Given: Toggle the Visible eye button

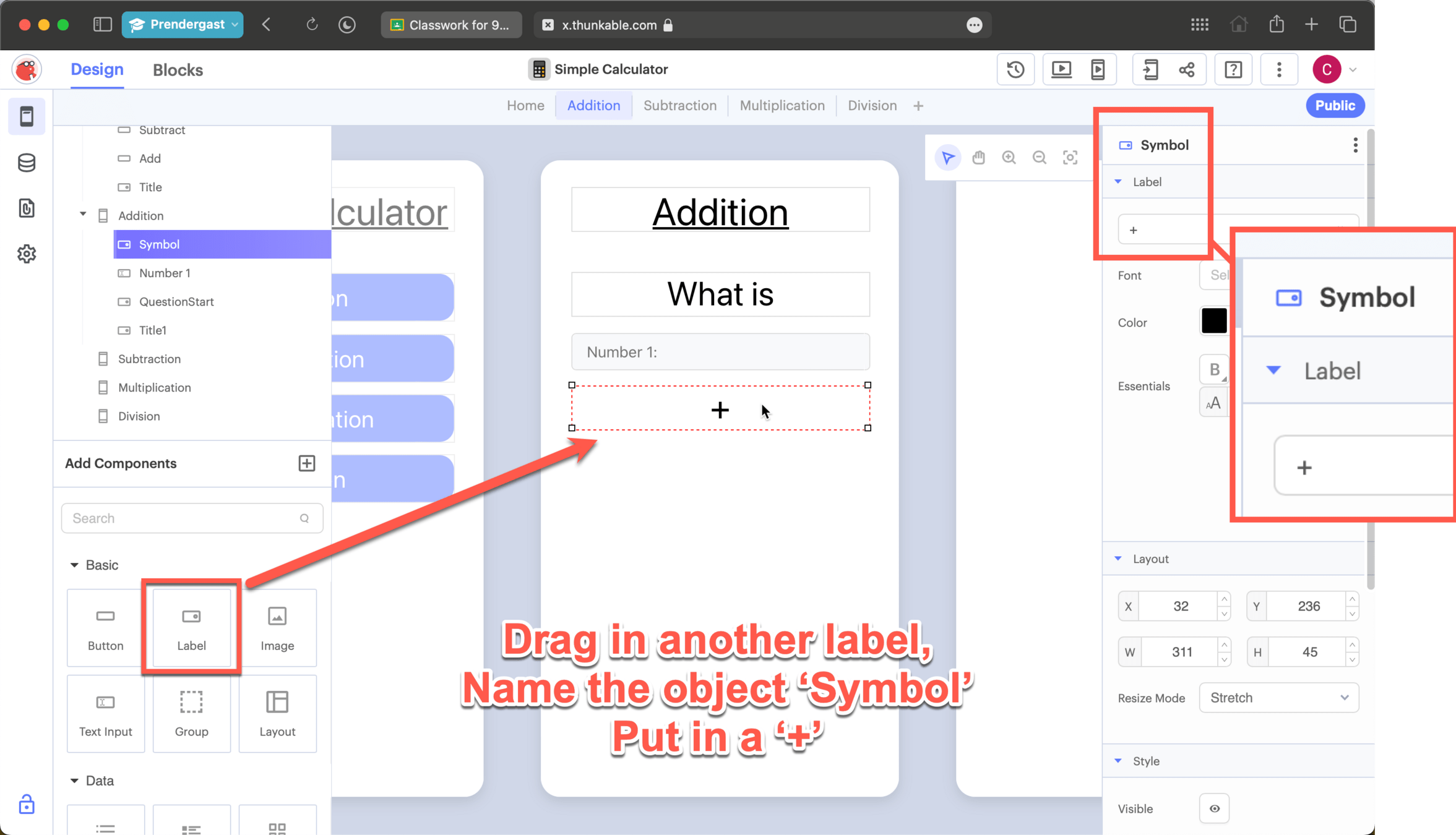Looking at the screenshot, I should click(1214, 808).
